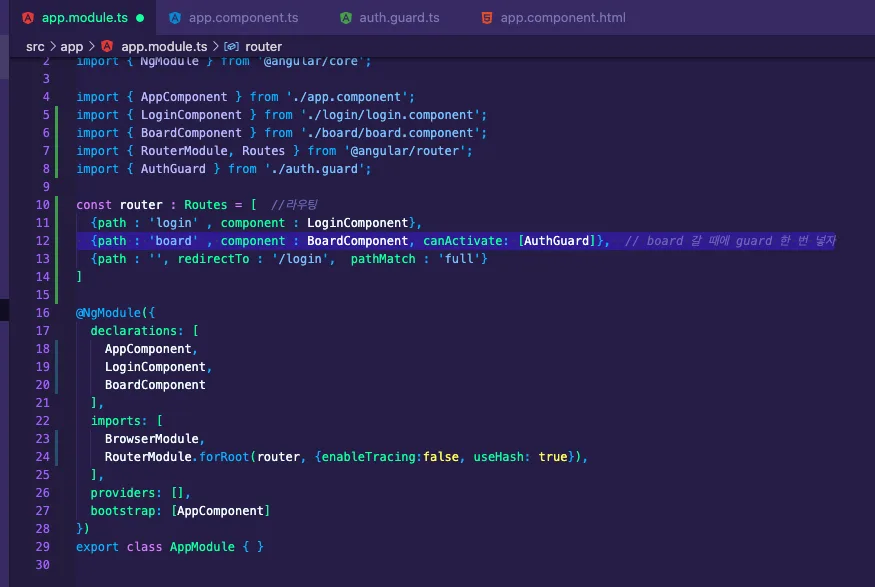Screen dimensions: 875x587
Task: Click the 'router' symbol in breadcrumb
Action: tap(263, 46)
